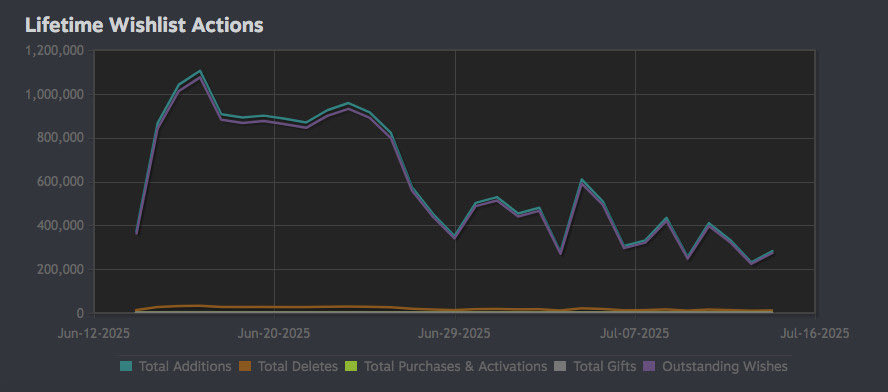
Task: Click the 1,000,000 y-axis label
Action: pyautogui.click(x=56, y=95)
